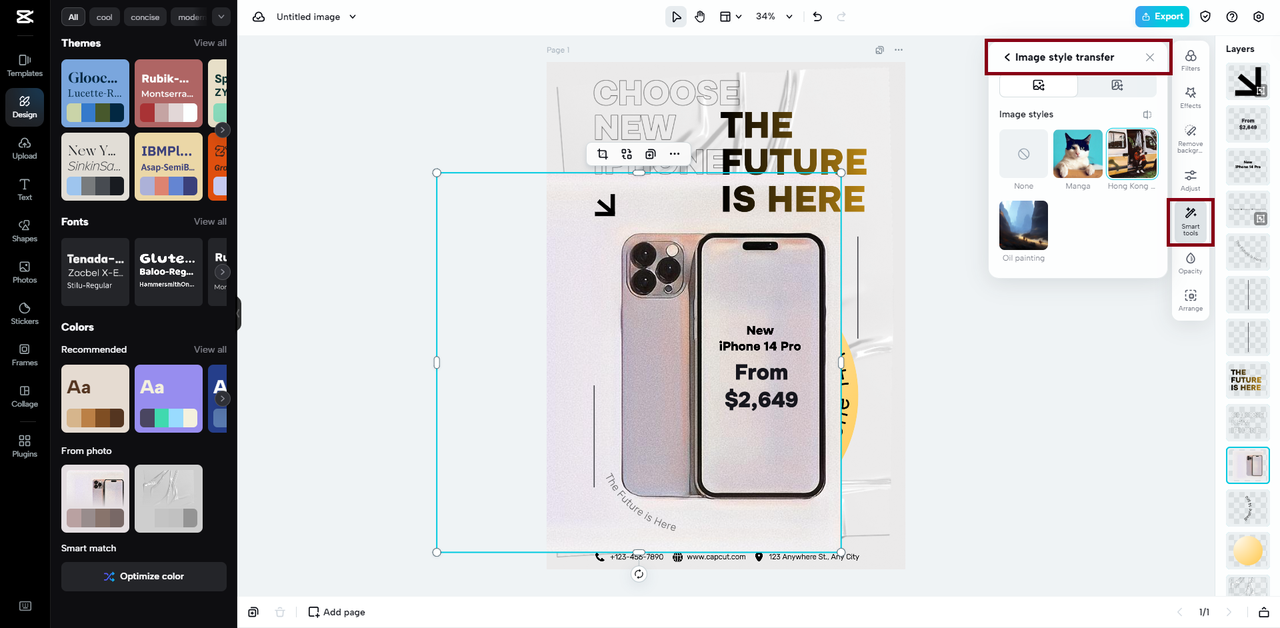Show more recommended colors with the arrow
The image size is (1280, 628).
click(222, 398)
